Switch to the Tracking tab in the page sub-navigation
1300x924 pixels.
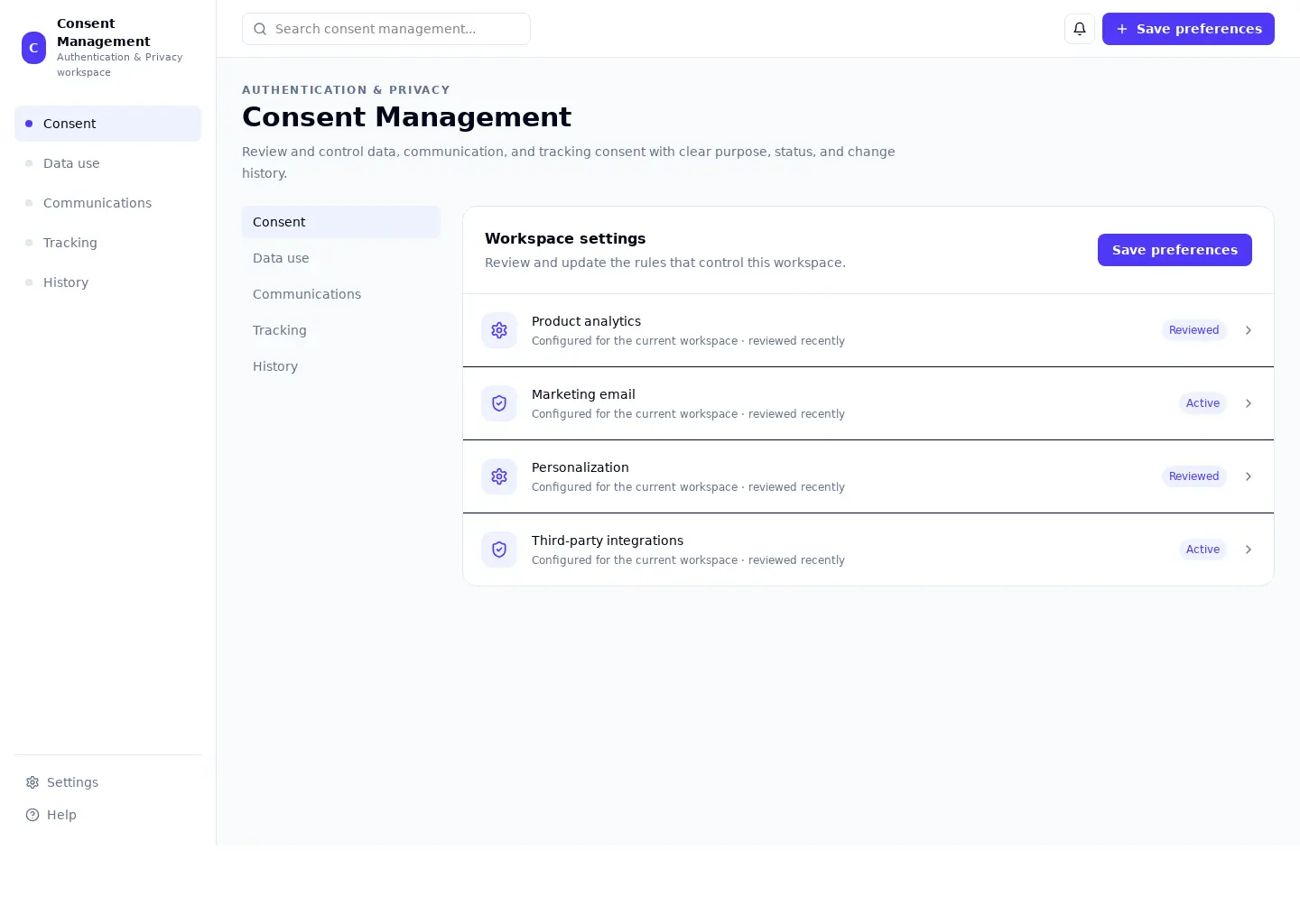pyautogui.click(x=341, y=330)
